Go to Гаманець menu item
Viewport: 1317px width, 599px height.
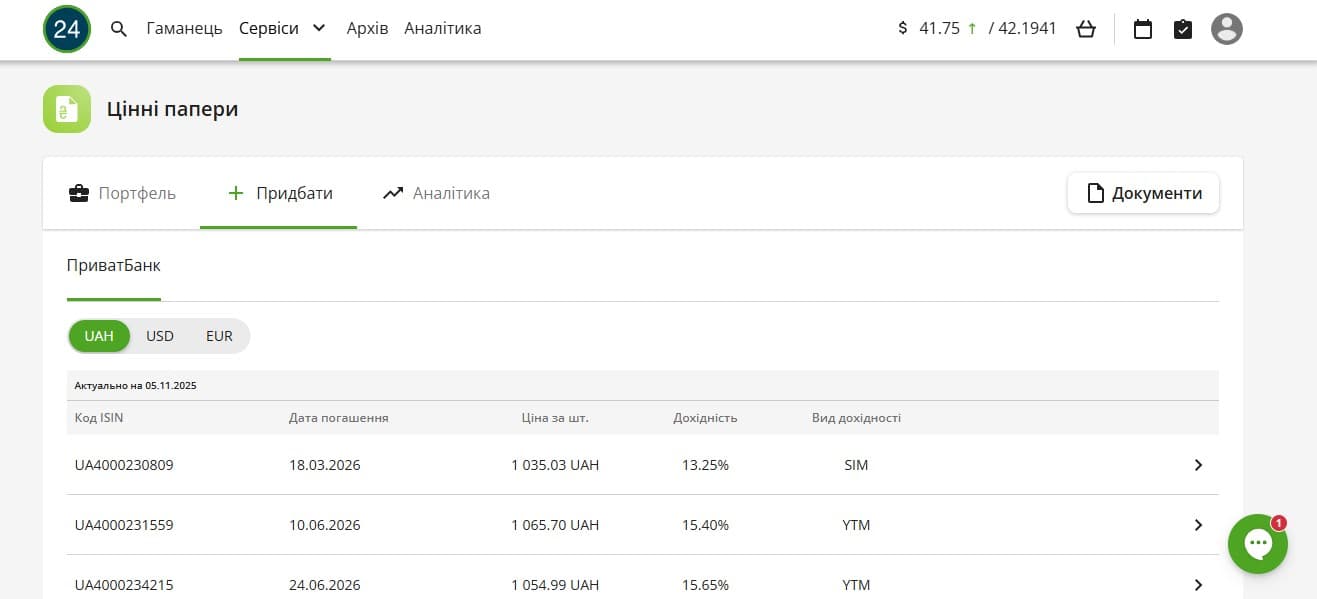pyautogui.click(x=184, y=29)
